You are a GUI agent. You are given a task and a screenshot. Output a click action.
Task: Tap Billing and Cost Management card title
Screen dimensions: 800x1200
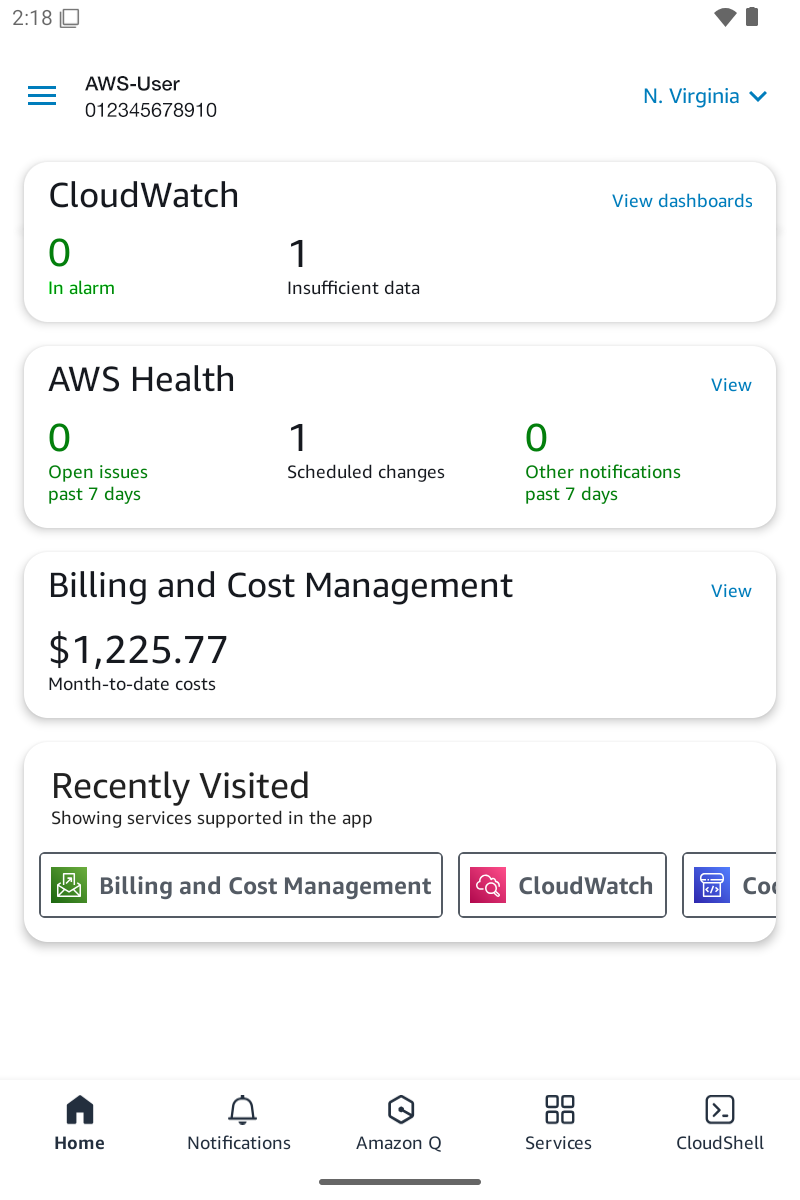[280, 586]
